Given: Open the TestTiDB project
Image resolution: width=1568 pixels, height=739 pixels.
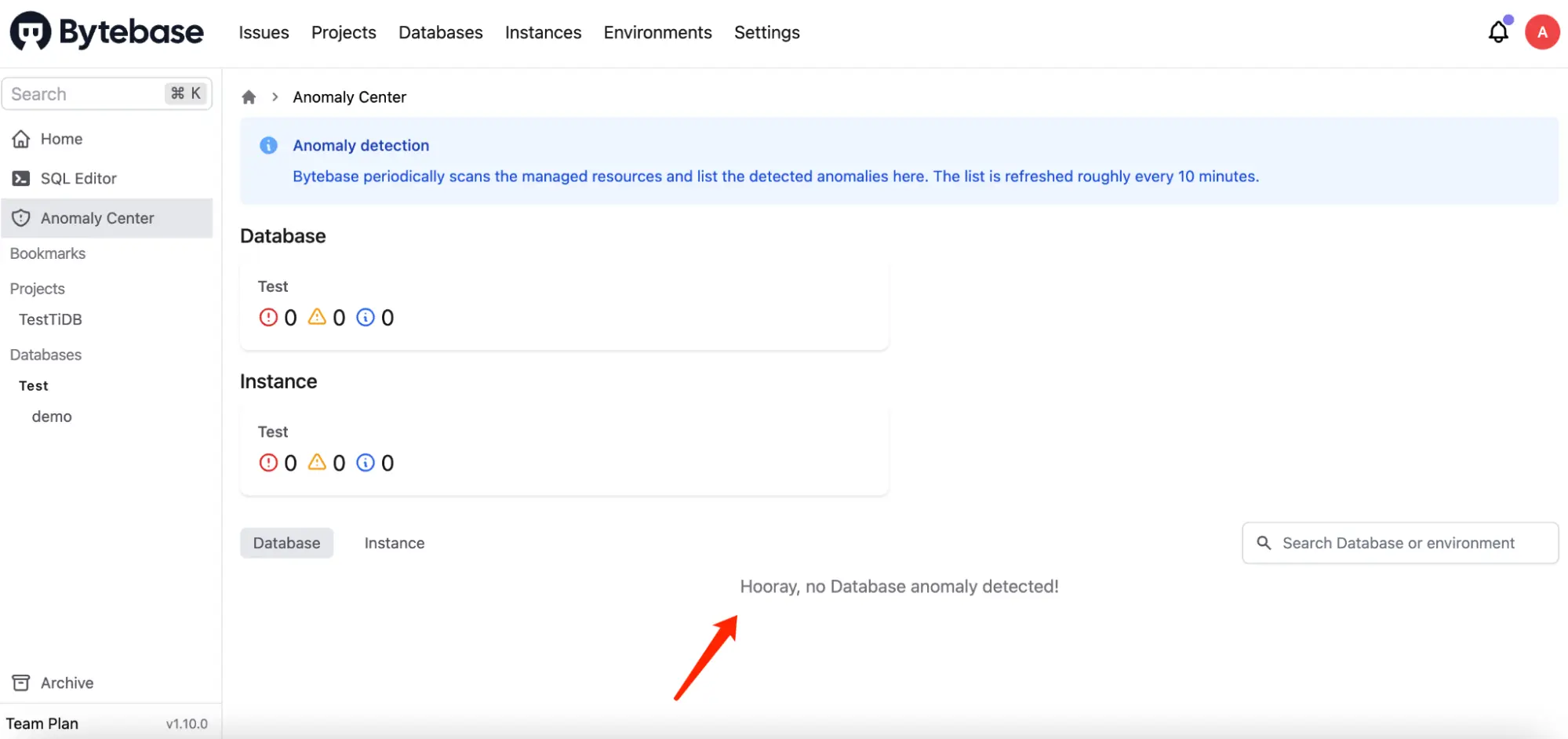Looking at the screenshot, I should 50,319.
